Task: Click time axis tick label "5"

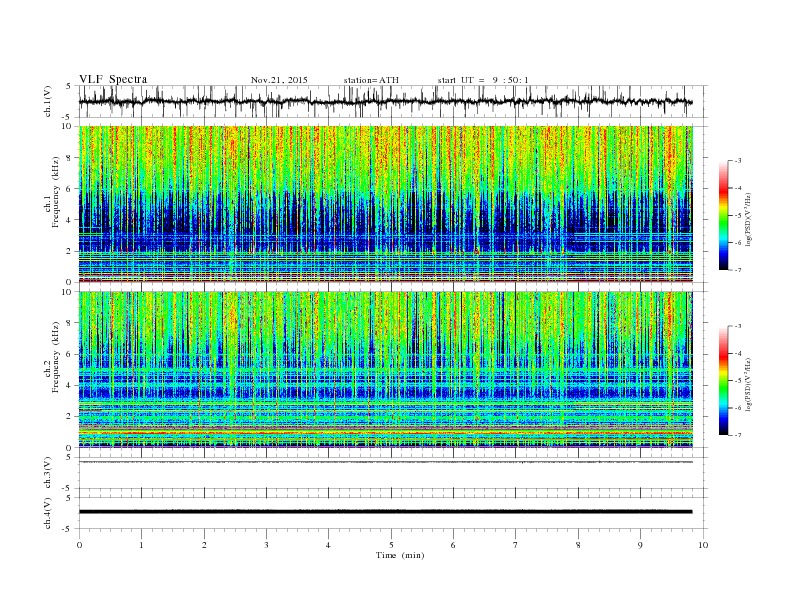Action: [391, 545]
